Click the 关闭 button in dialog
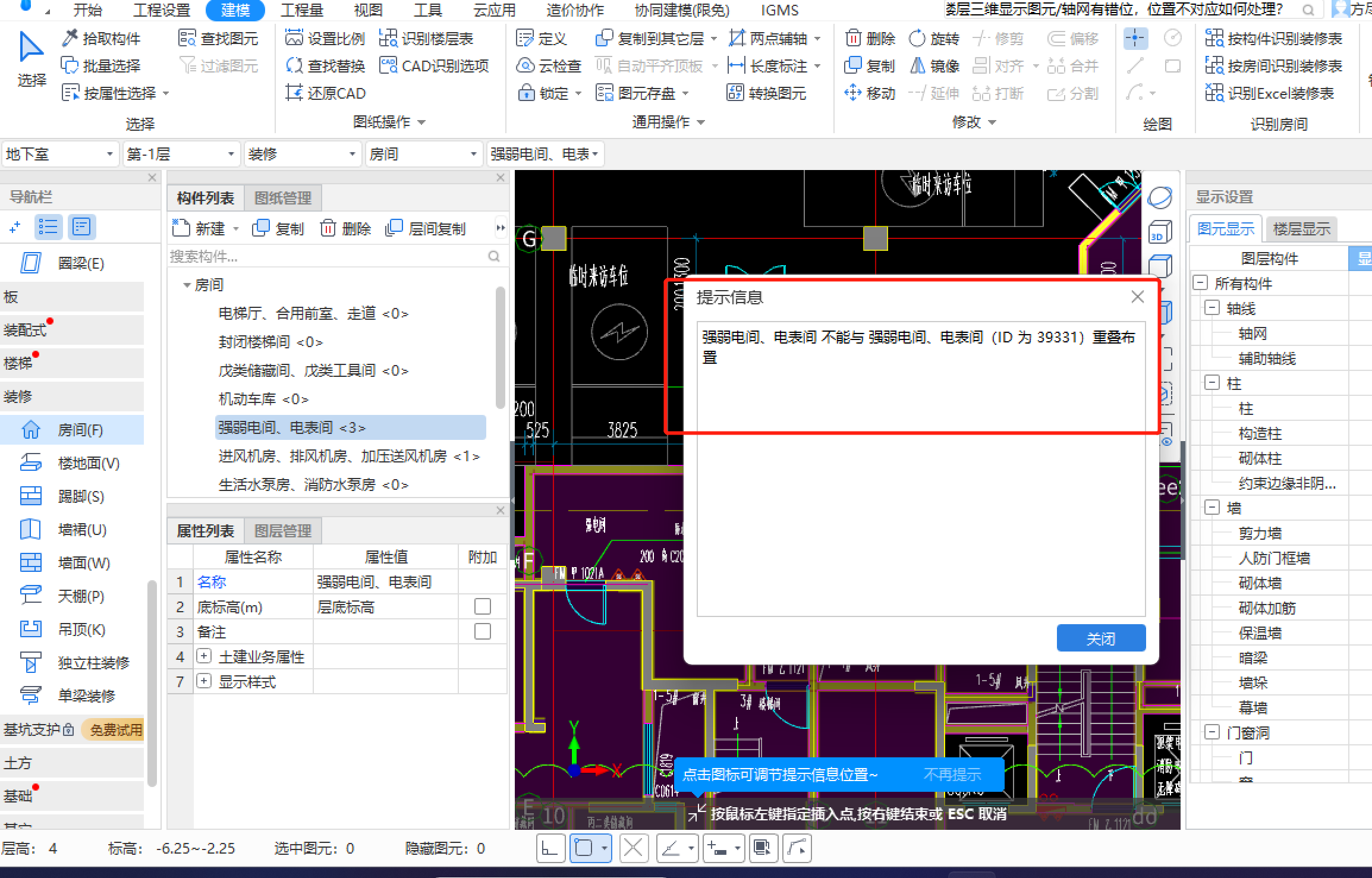 coord(1101,638)
